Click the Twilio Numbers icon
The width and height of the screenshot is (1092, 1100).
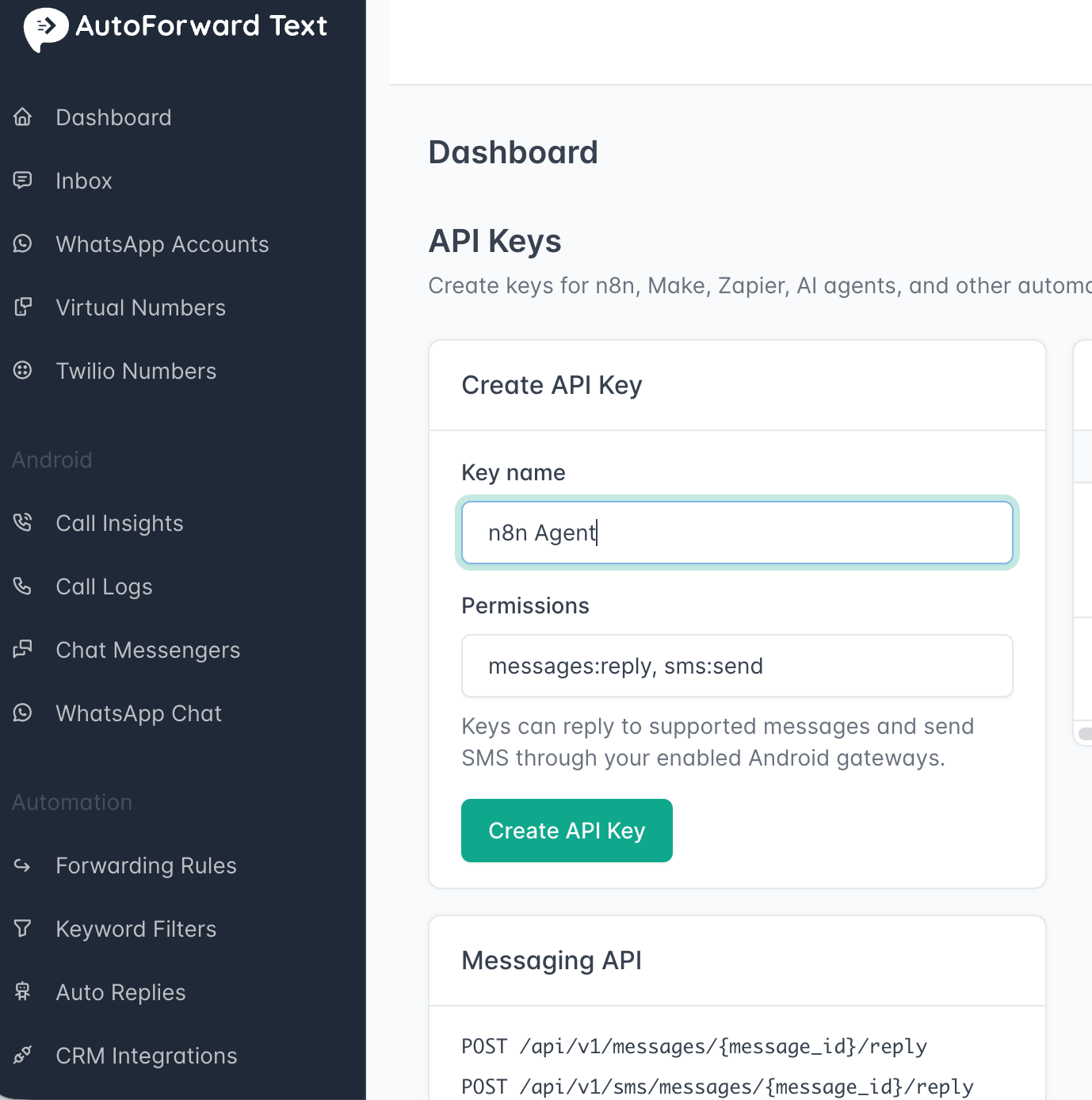(x=23, y=371)
